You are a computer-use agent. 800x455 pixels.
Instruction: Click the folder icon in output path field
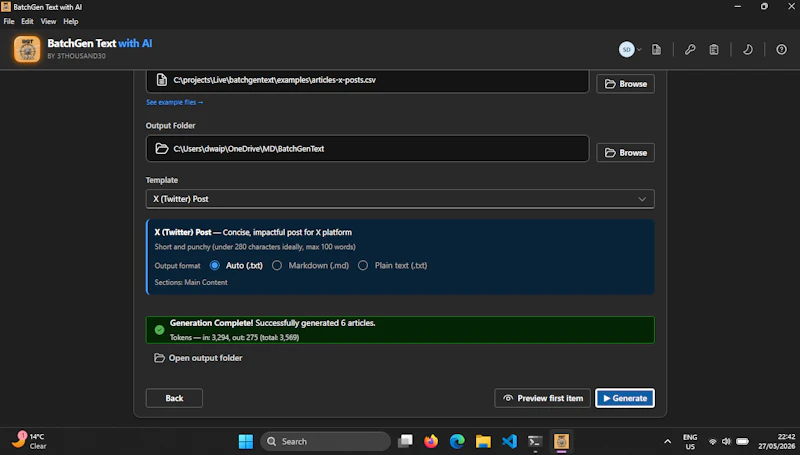point(162,148)
